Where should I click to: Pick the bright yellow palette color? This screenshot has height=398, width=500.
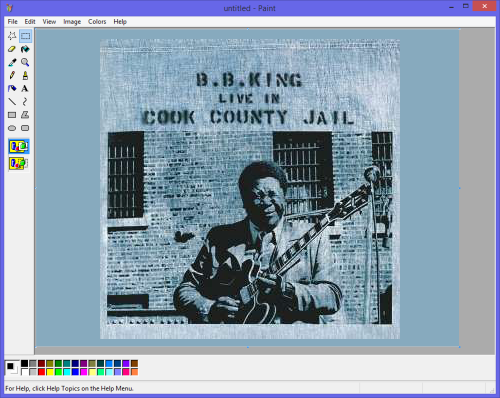point(50,372)
